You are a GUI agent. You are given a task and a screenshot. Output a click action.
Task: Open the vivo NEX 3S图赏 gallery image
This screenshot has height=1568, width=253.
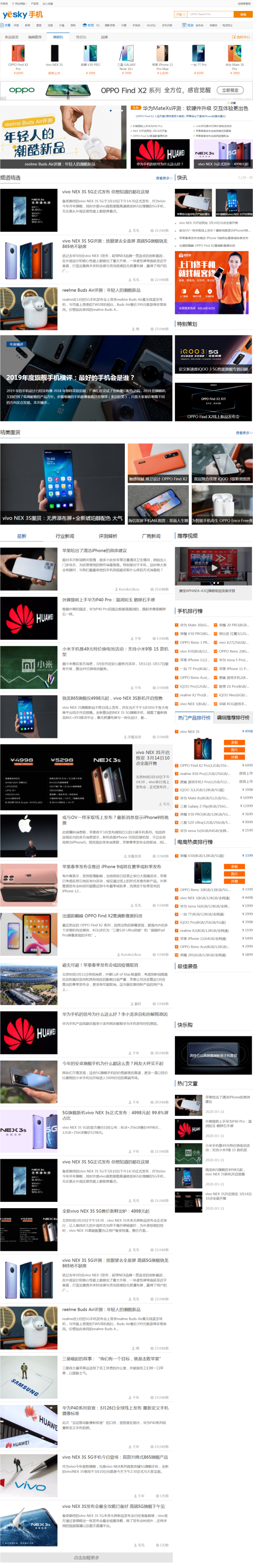(x=62, y=484)
